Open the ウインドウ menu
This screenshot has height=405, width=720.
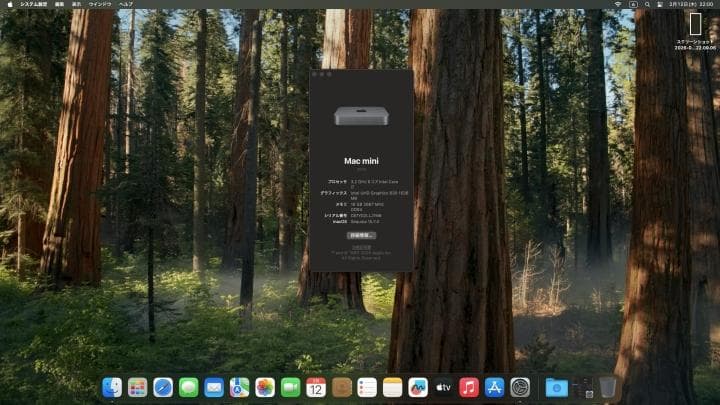(100, 4)
